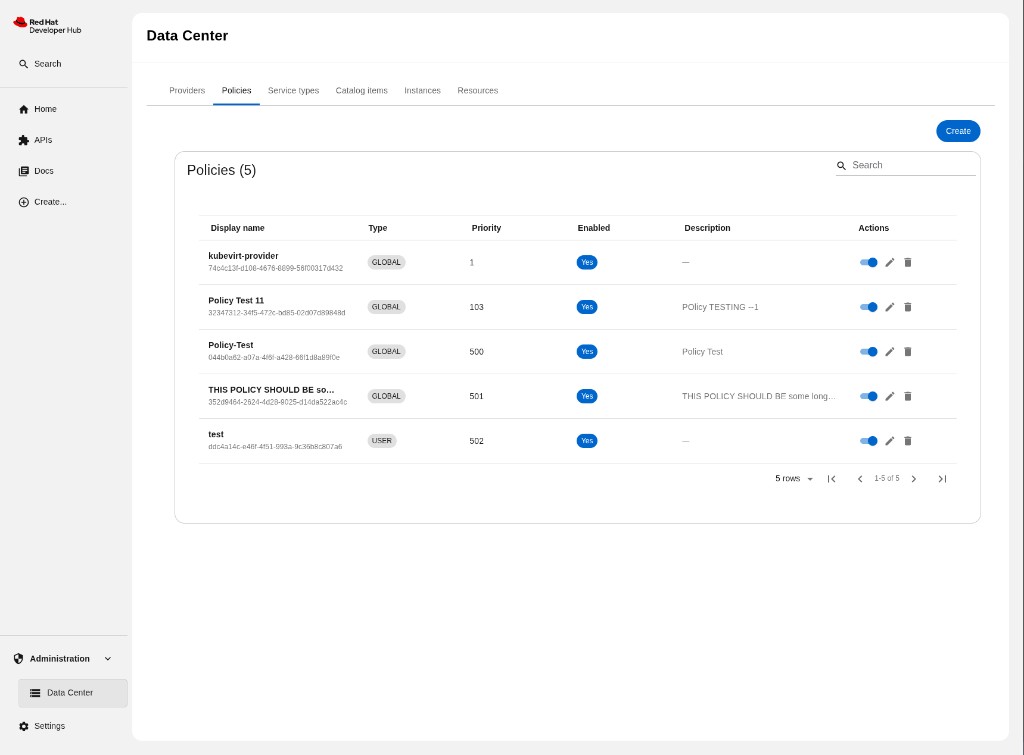The image size is (1024, 755).
Task: Sort by Display name column
Action: click(237, 228)
